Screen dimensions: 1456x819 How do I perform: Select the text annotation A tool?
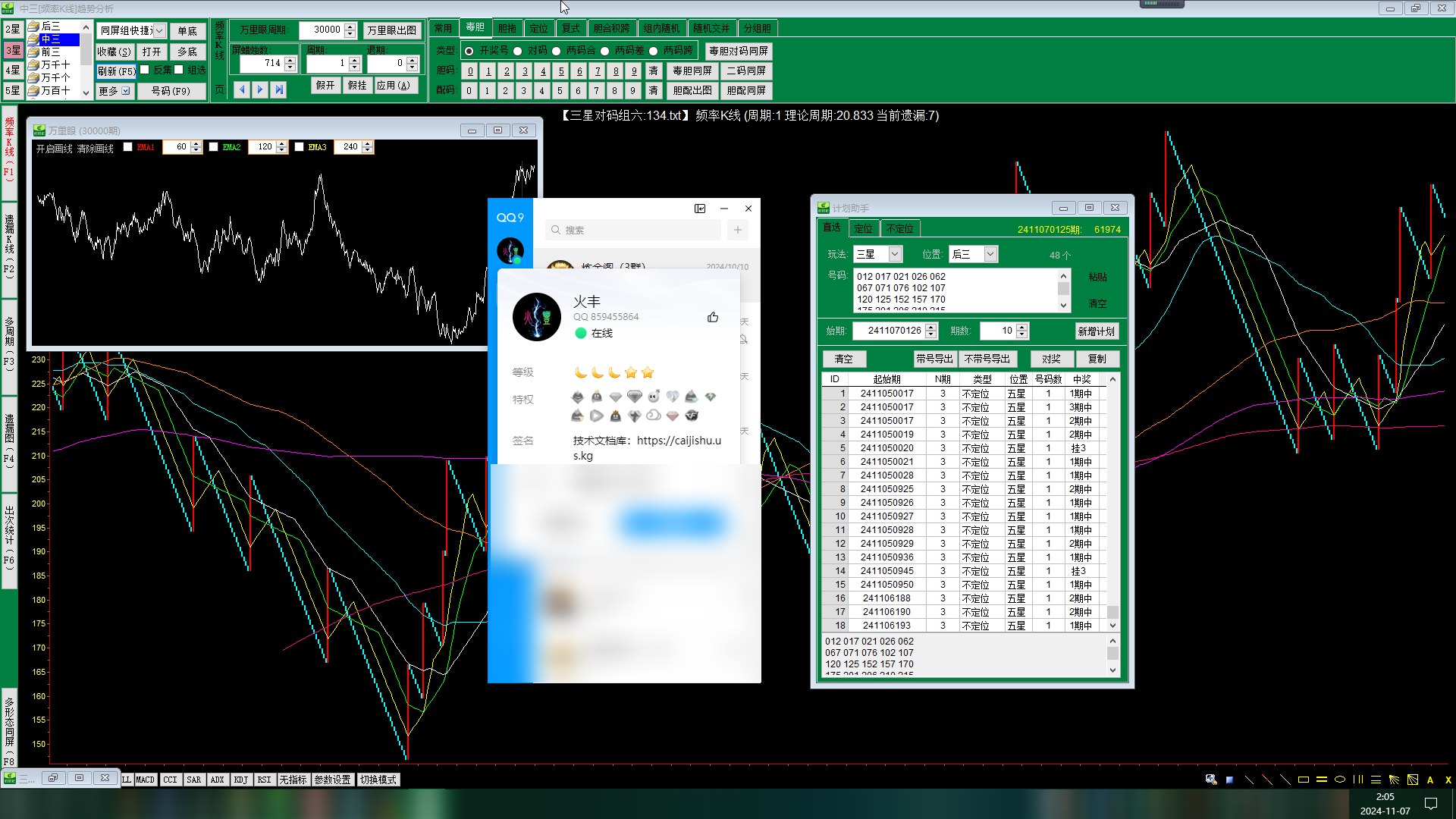pos(1430,780)
